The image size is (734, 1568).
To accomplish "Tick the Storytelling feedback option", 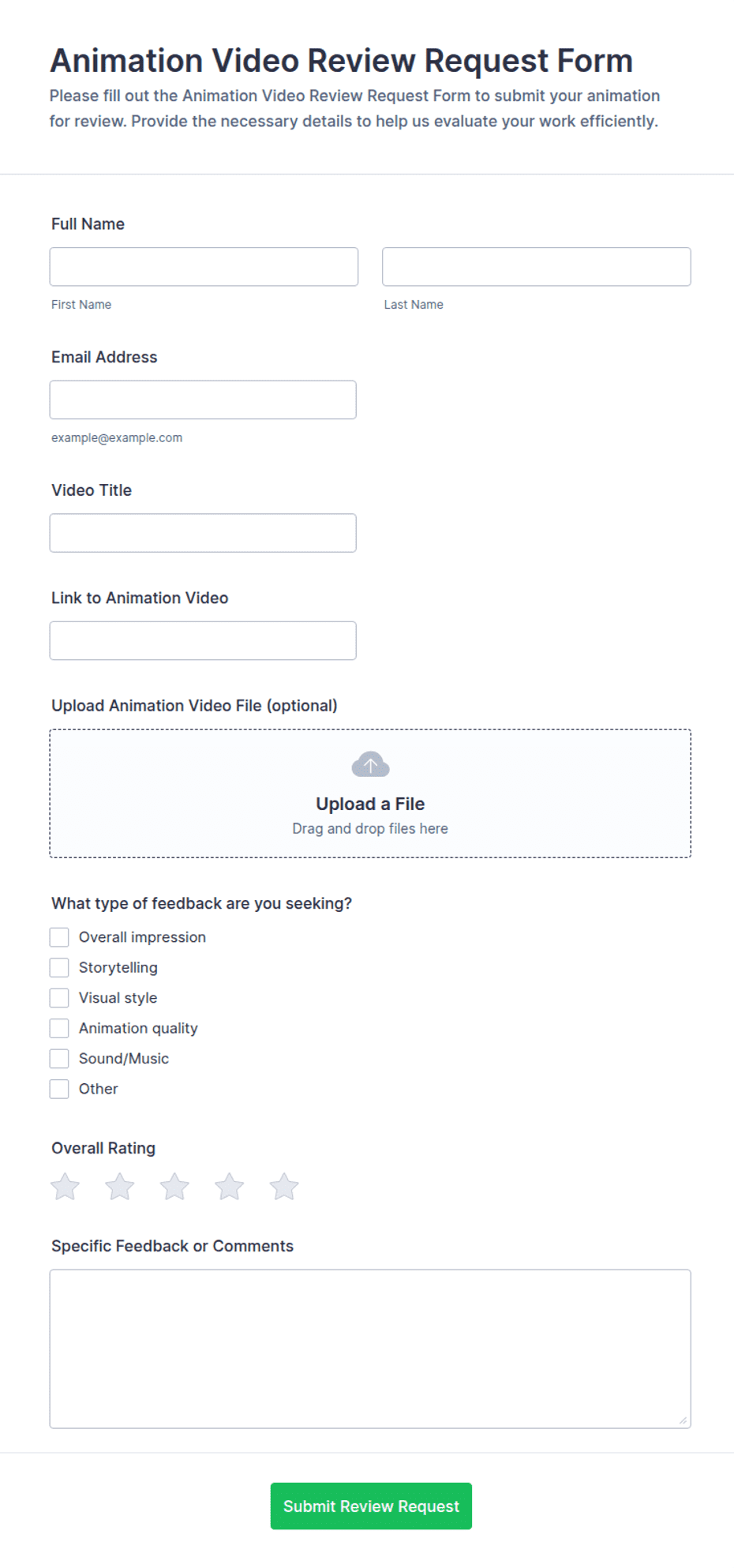I will (59, 967).
